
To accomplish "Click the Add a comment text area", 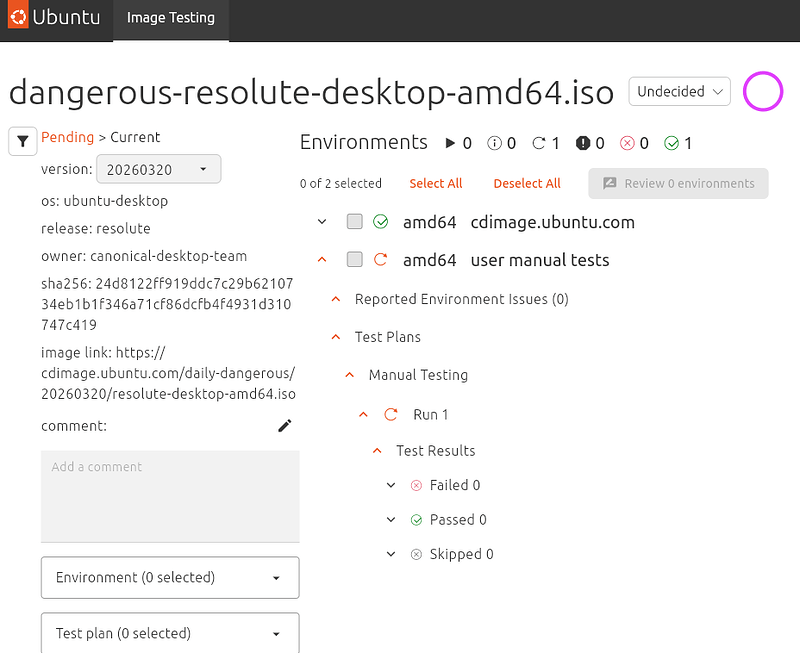I will tap(170, 496).
